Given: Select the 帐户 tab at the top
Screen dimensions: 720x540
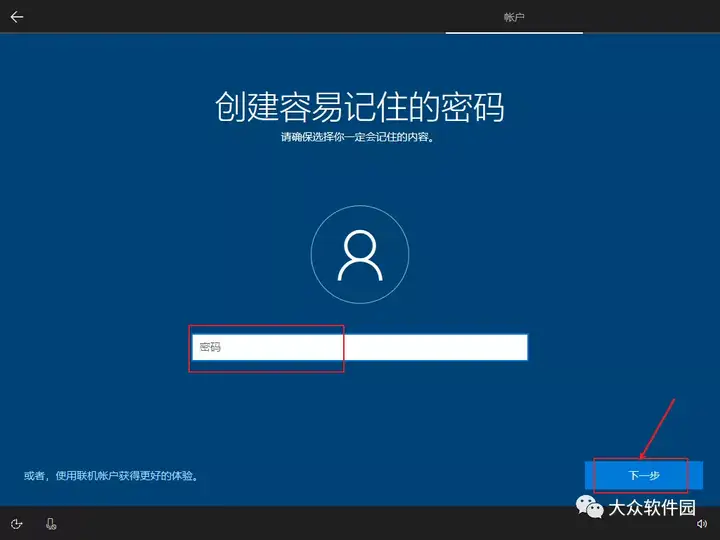Looking at the screenshot, I should 514,17.
